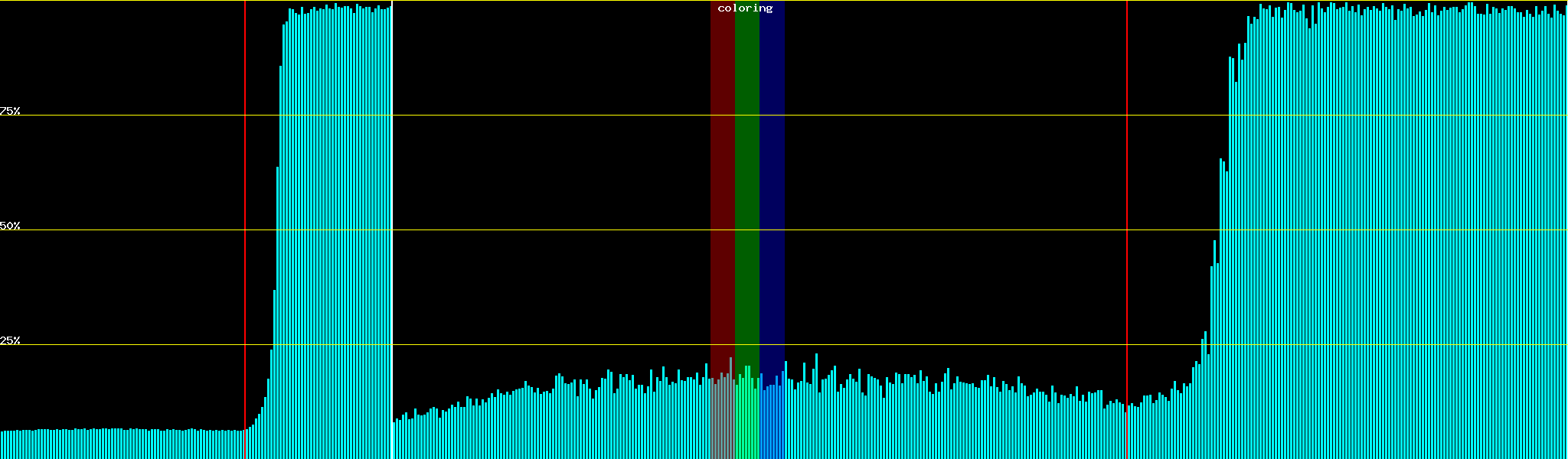Click the "coloring" label at top
Screen dimensions: 1568x459
[x=745, y=8]
